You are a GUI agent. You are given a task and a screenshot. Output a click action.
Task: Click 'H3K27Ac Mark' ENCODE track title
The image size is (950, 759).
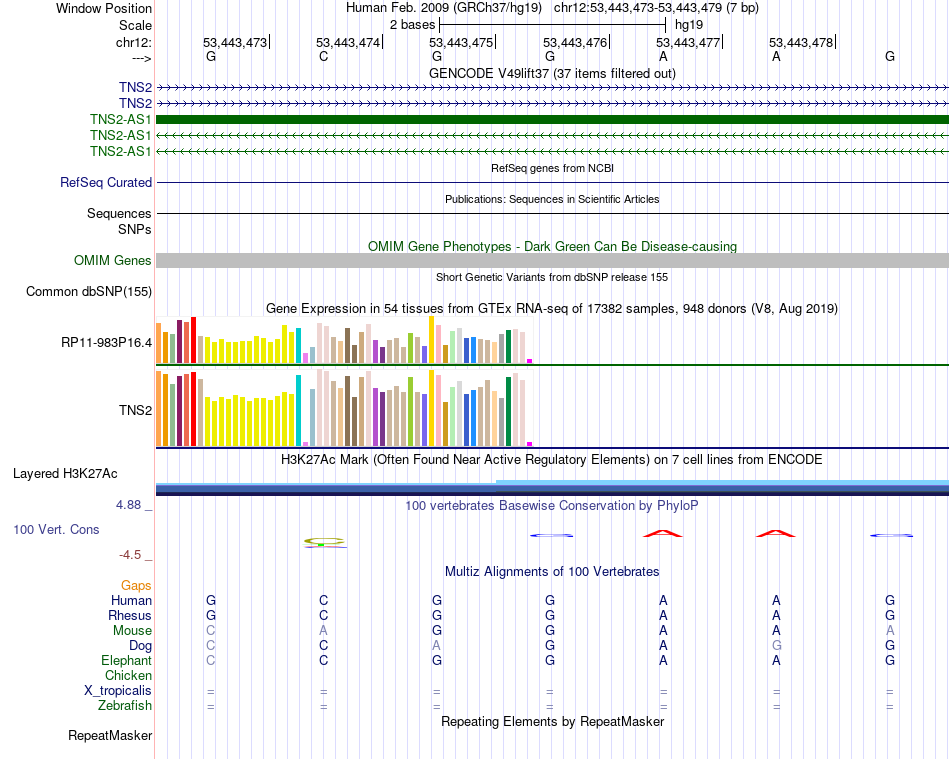[552, 459]
